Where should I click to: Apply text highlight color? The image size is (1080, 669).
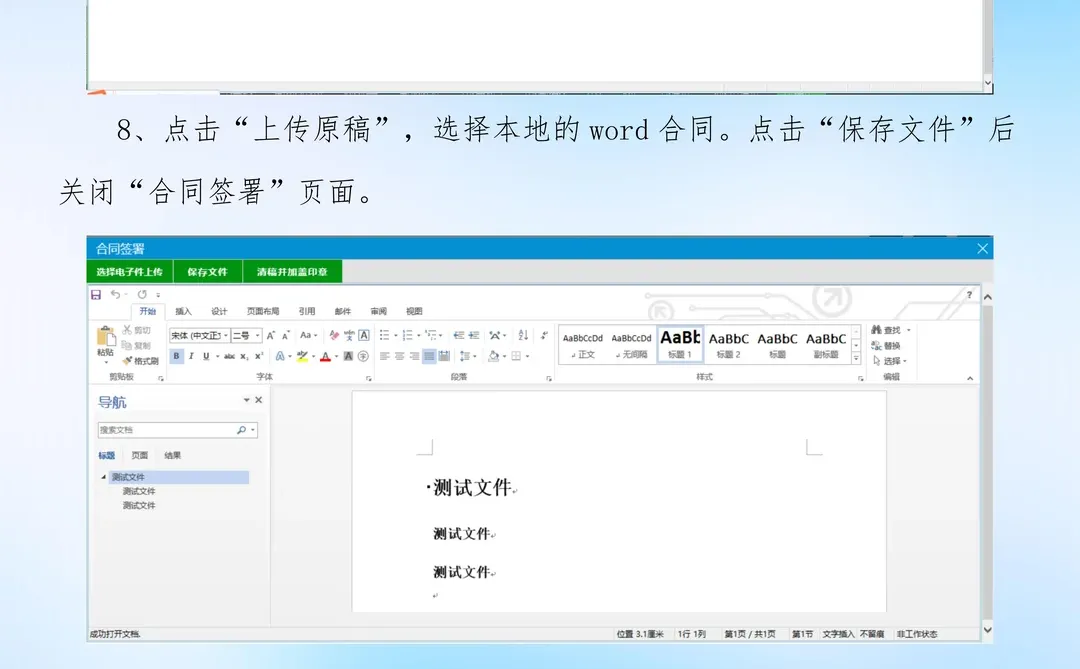coord(303,356)
